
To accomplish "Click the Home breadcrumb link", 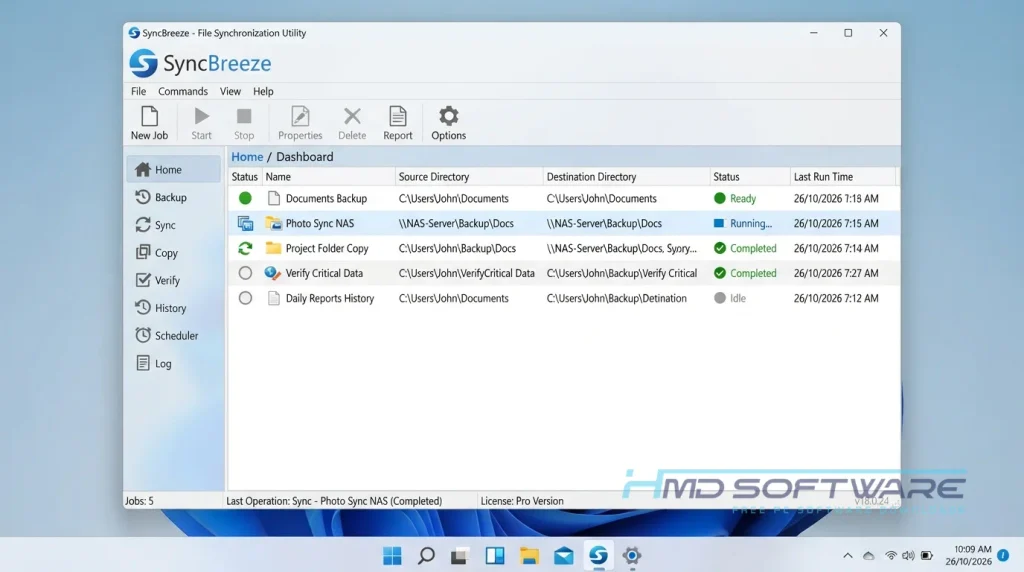I will click(x=247, y=157).
